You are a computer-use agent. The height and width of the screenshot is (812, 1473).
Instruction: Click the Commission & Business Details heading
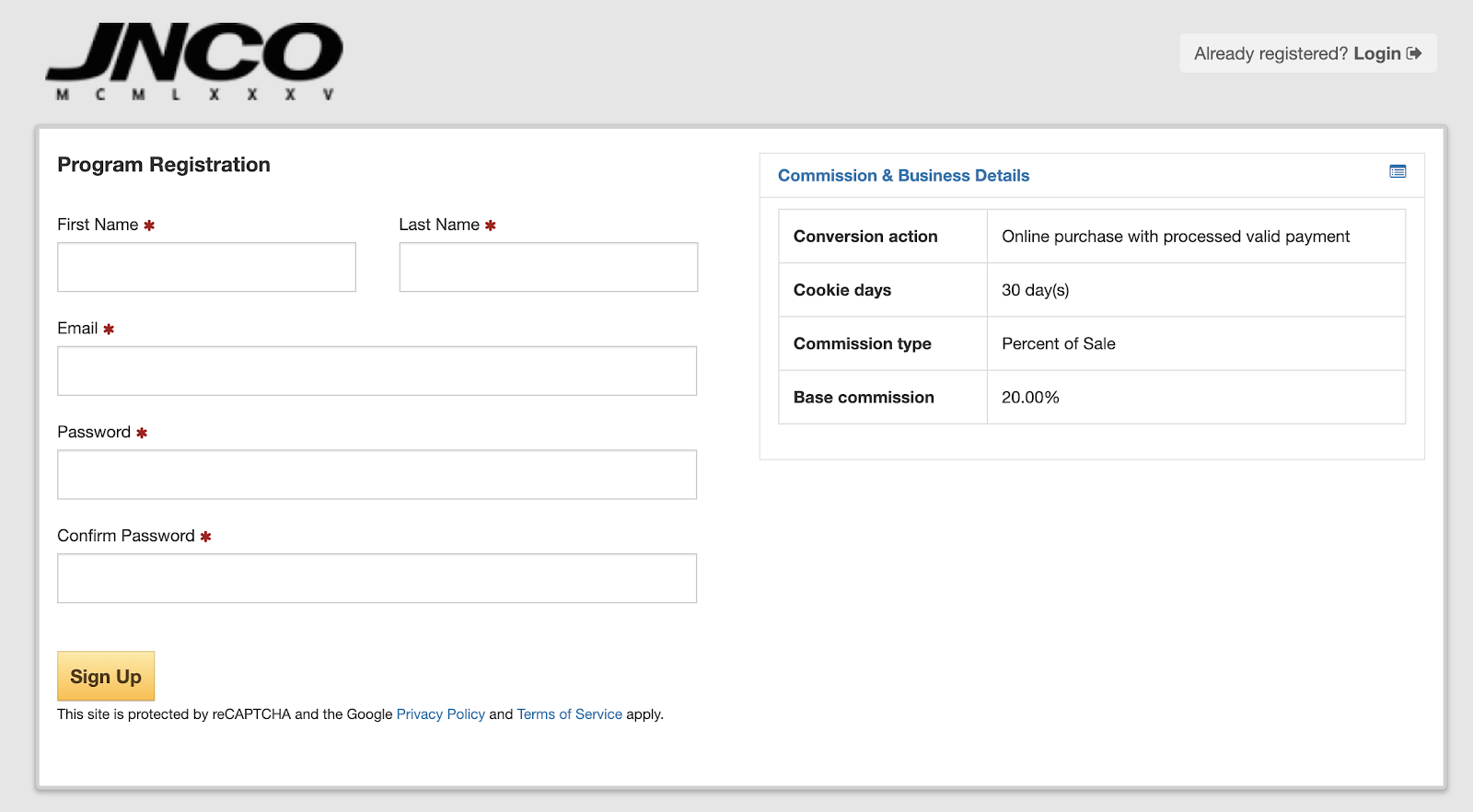pos(903,176)
